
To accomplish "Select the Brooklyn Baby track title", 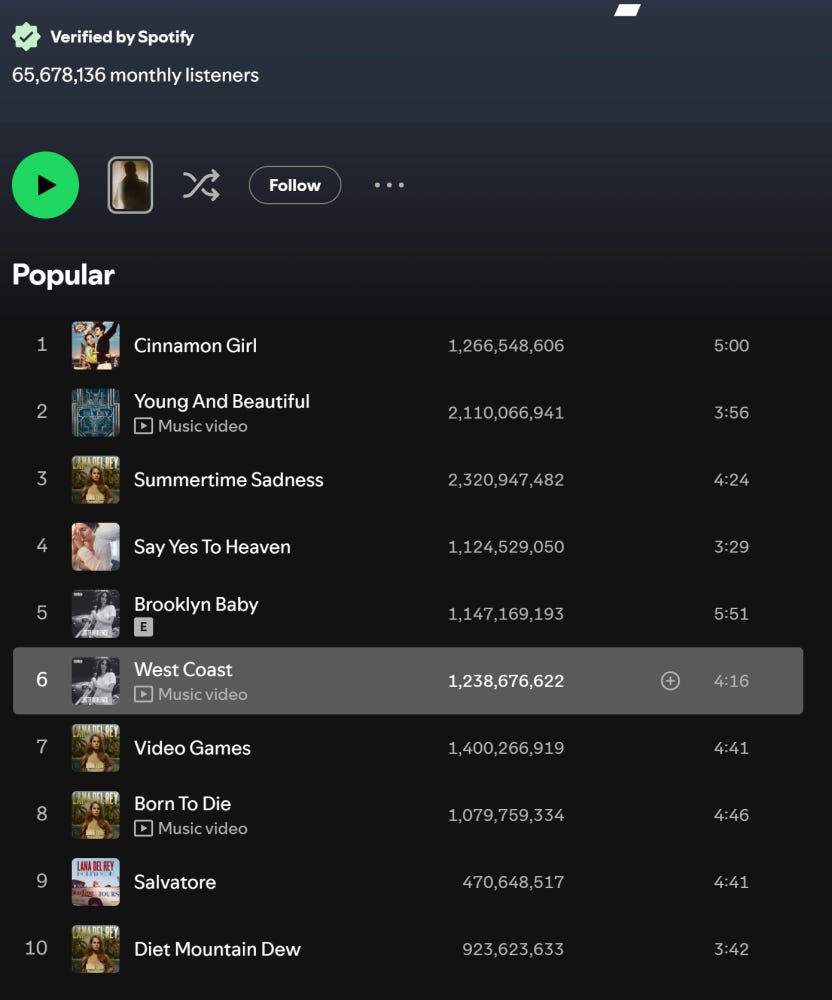I will pos(196,604).
